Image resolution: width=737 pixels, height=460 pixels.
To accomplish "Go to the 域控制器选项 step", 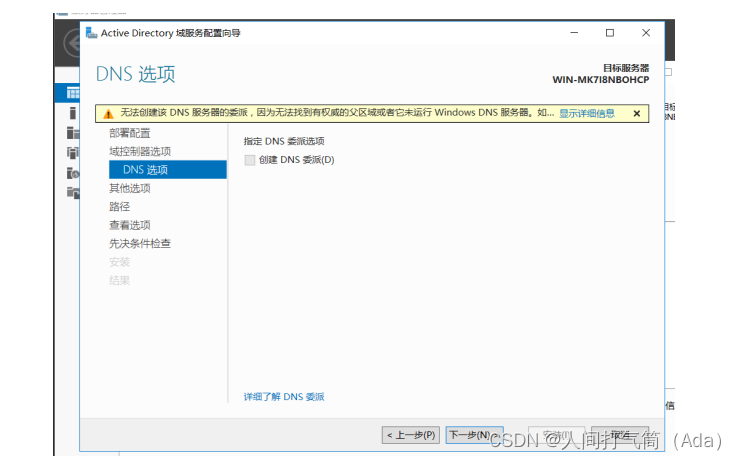I will 140,151.
